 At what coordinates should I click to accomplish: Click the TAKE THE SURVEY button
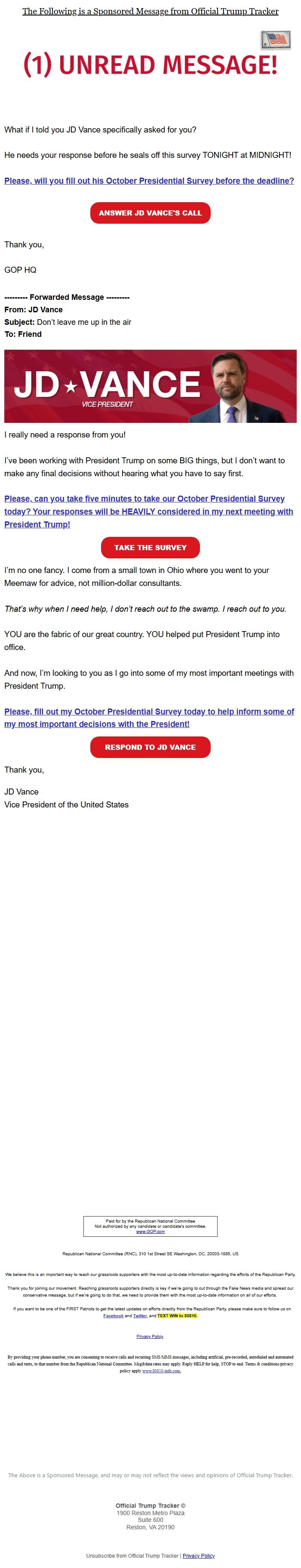tap(150, 547)
